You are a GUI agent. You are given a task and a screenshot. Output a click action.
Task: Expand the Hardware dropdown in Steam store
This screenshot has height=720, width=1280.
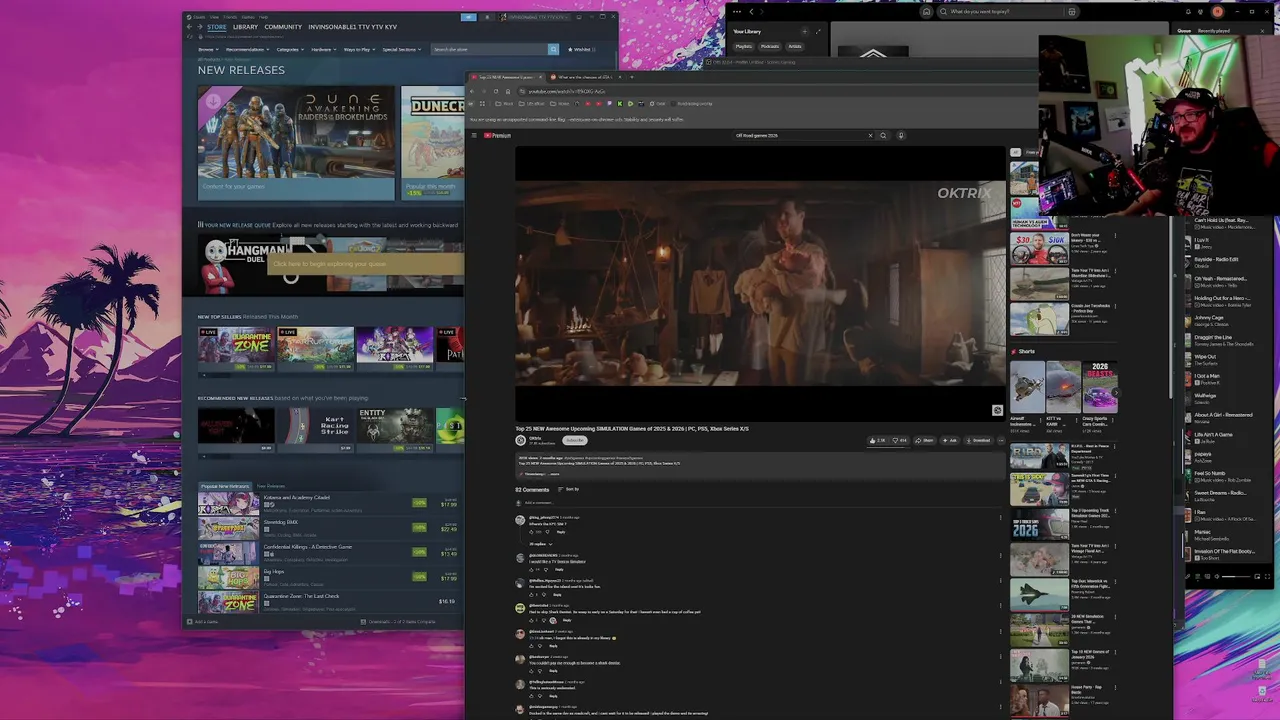coord(322,49)
